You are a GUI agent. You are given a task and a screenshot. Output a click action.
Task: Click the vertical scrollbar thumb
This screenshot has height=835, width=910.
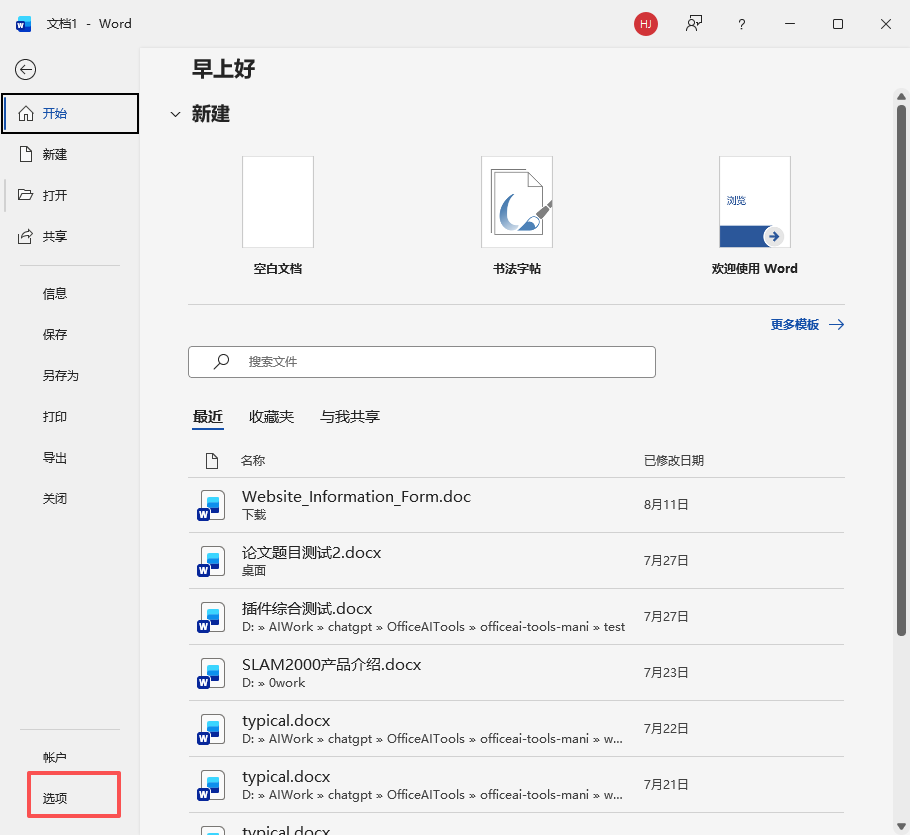pos(901,370)
